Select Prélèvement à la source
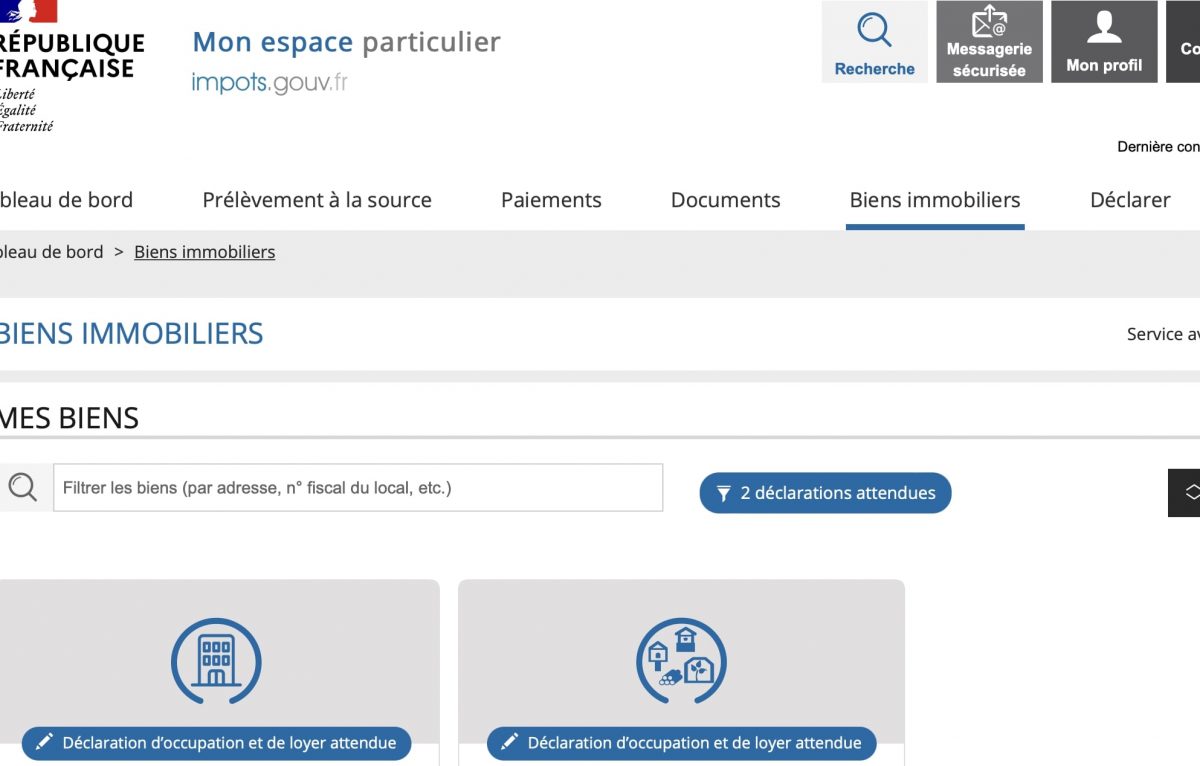This screenshot has width=1200, height=766. tap(317, 200)
